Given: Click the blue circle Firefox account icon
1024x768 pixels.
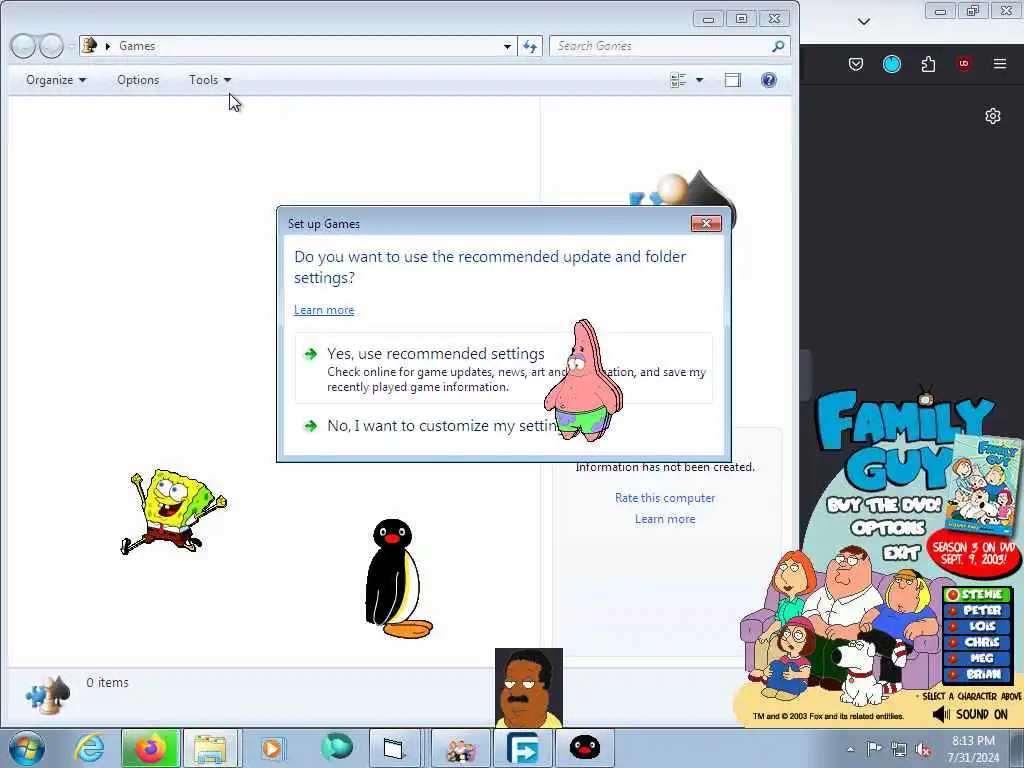Looking at the screenshot, I should click(891, 64).
